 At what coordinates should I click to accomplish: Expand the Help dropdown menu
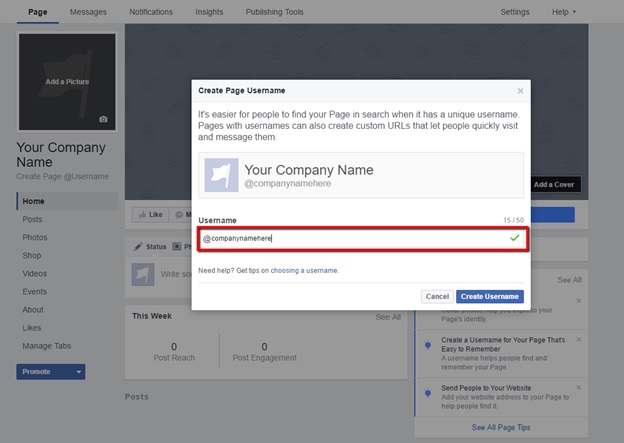pyautogui.click(x=564, y=12)
